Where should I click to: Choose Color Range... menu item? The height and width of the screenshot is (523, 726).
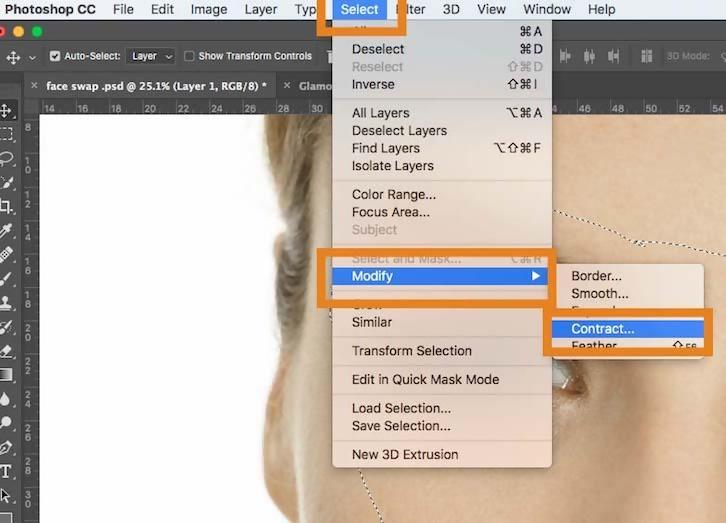pyautogui.click(x=442, y=194)
